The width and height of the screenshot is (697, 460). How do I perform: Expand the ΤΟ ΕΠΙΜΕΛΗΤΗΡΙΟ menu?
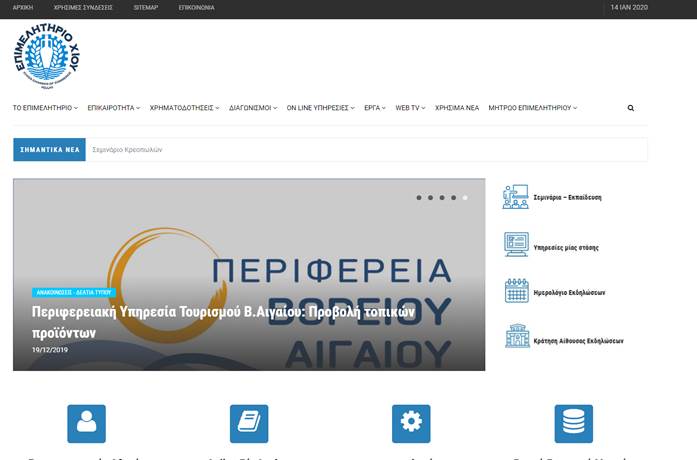[45, 108]
